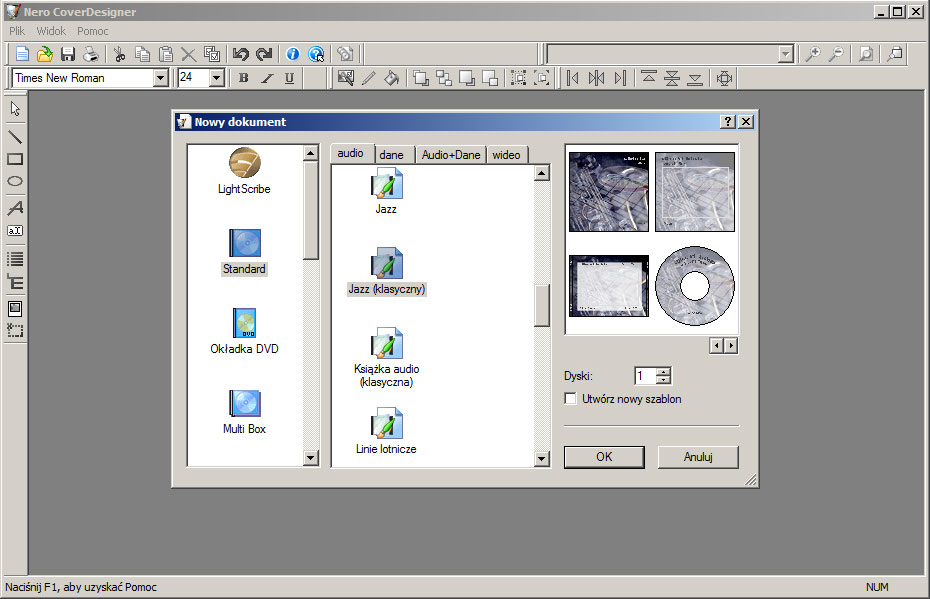Viewport: 930px width, 599px height.
Task: Toggle bold text formatting
Action: click(x=243, y=78)
